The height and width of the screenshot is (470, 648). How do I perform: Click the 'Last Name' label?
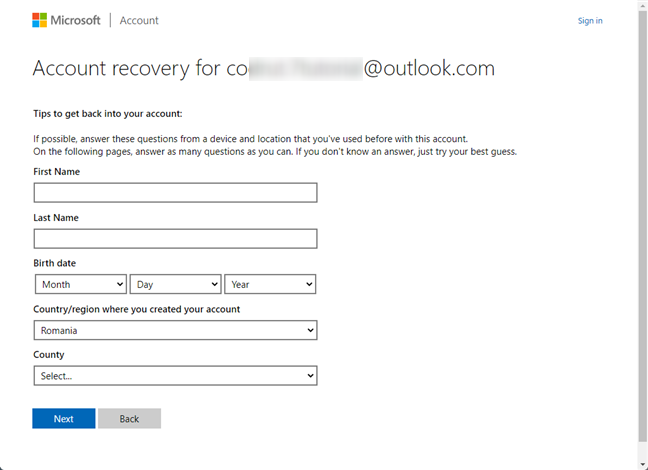pos(56,217)
